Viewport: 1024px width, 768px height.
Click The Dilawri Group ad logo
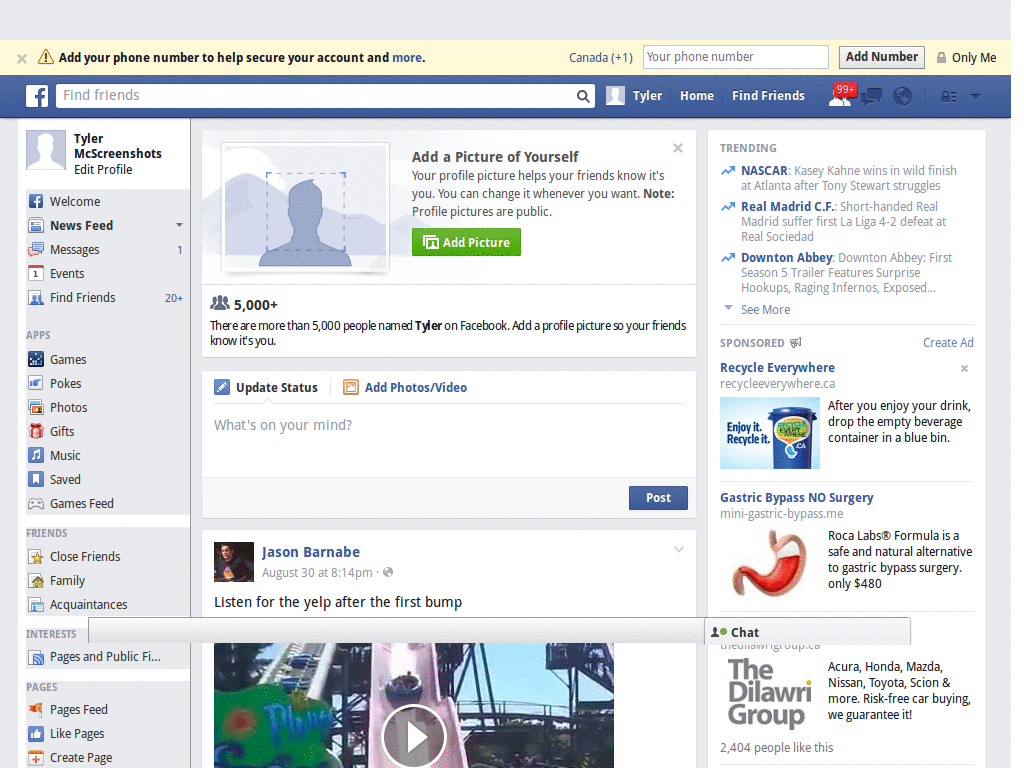769,693
